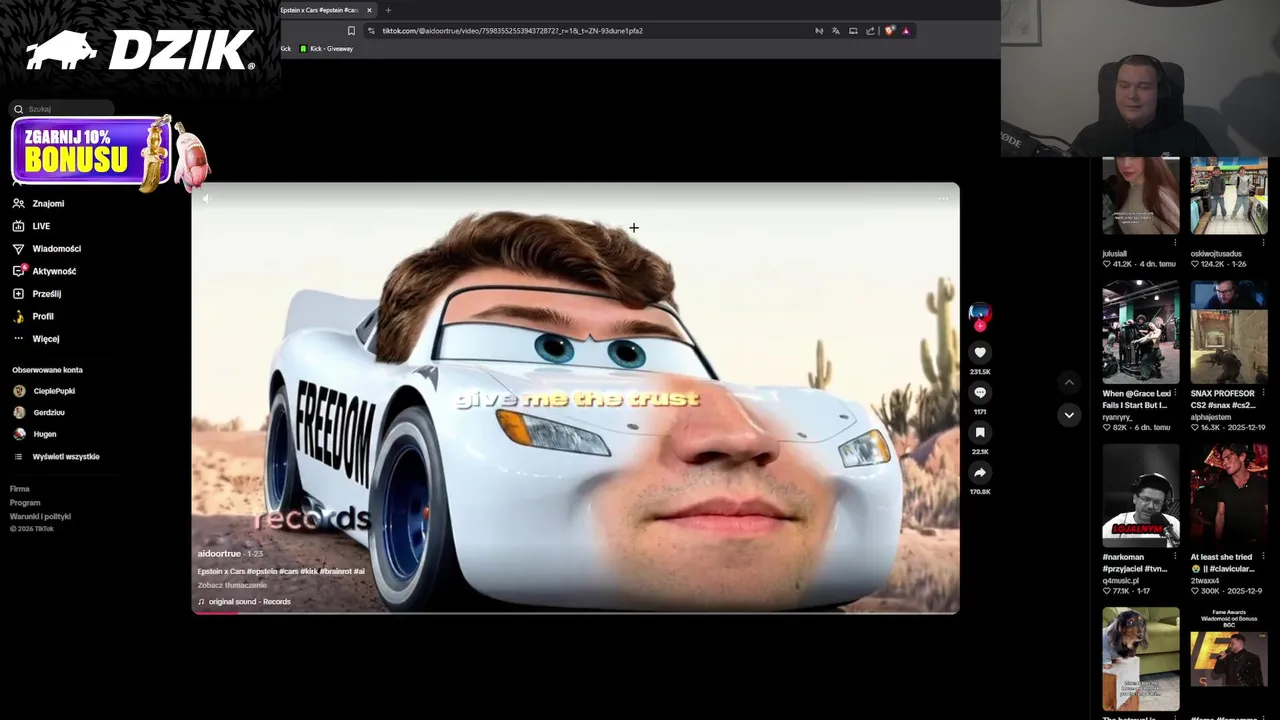The height and width of the screenshot is (720, 1280).
Task: Click the Szukaj search field
Action: click(x=62, y=109)
